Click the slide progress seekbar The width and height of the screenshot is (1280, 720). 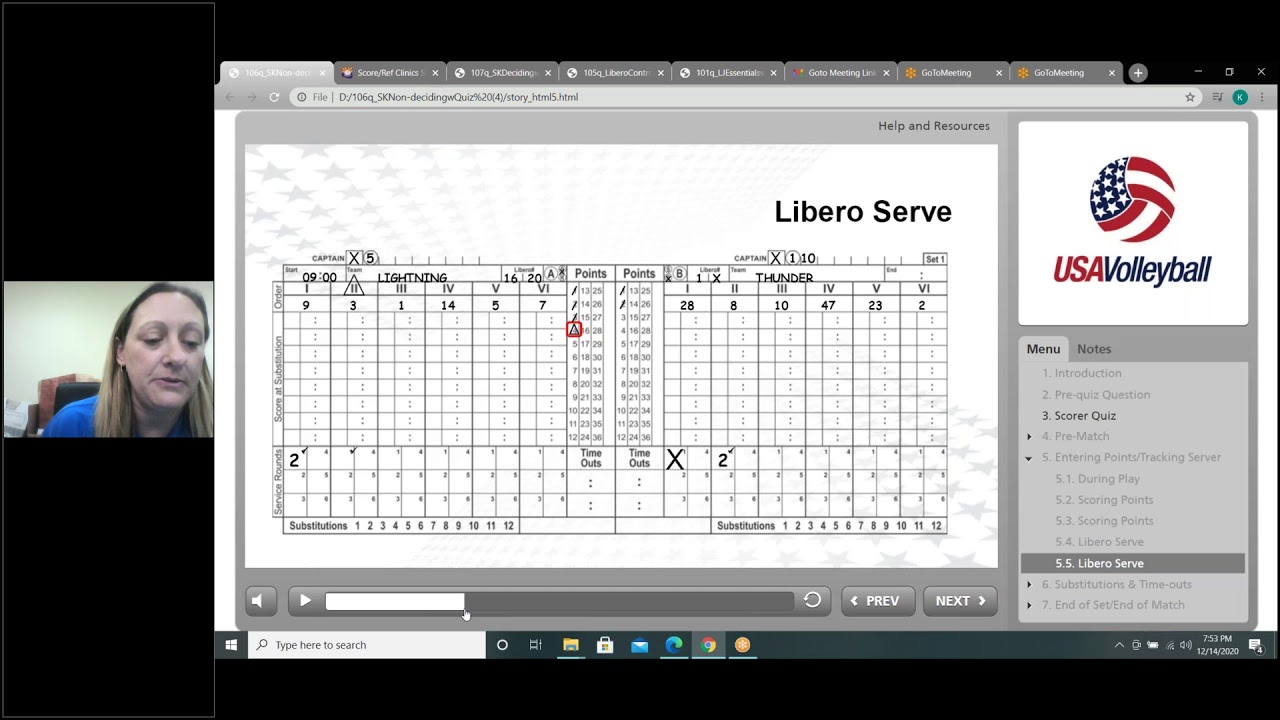tap(559, 601)
